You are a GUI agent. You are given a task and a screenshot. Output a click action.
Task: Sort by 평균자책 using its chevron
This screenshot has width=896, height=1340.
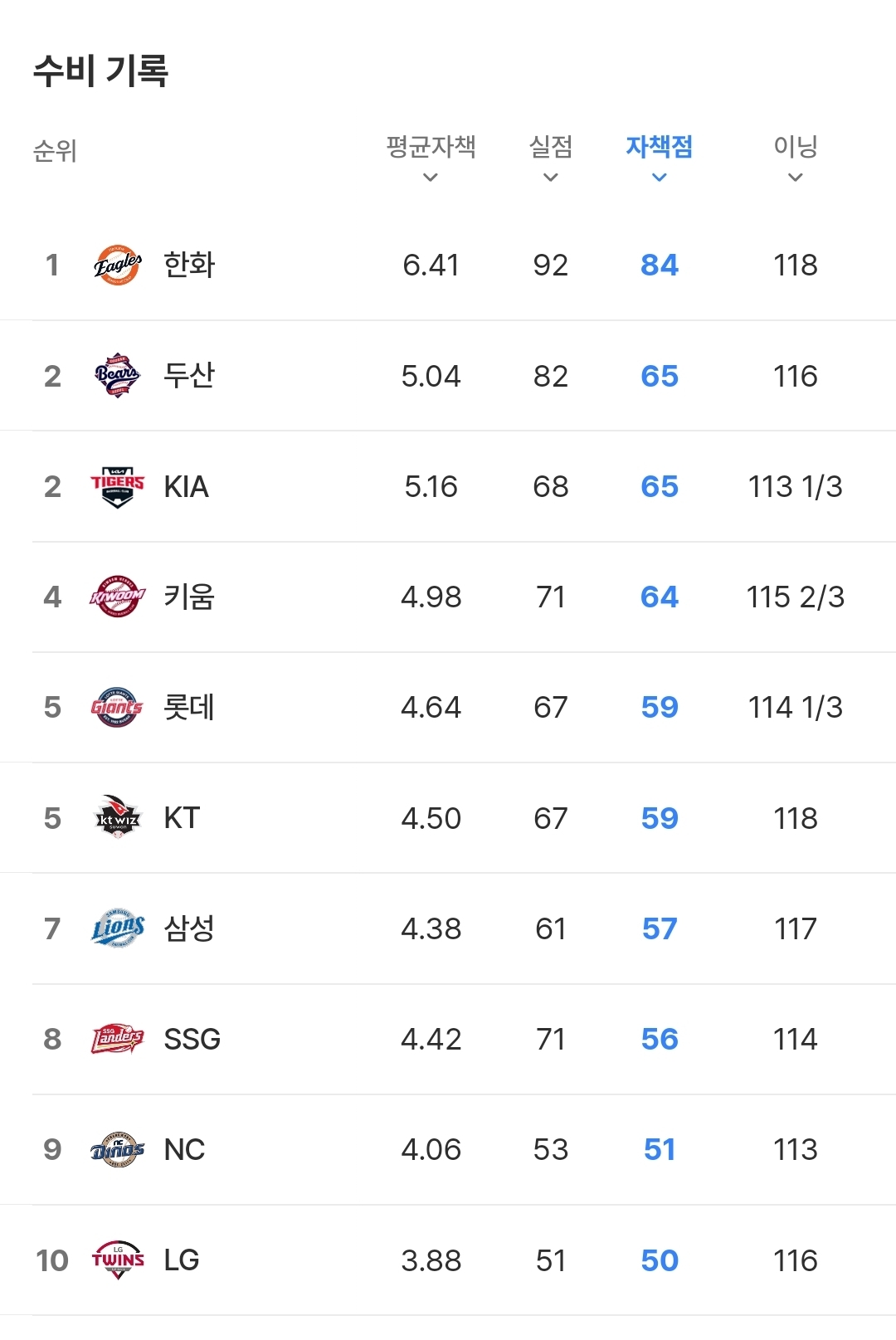430,178
